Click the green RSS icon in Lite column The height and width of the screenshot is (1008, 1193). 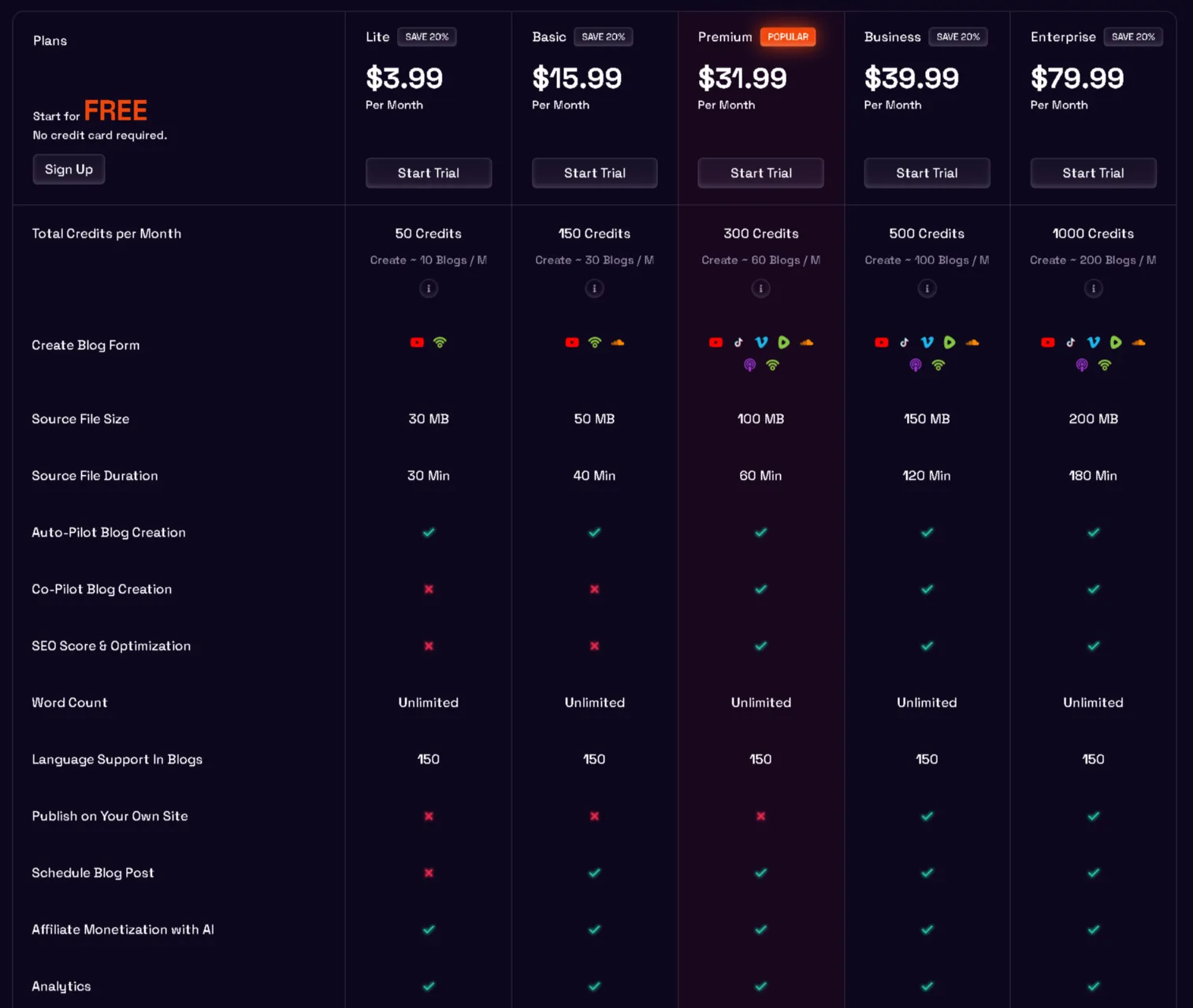click(440, 343)
